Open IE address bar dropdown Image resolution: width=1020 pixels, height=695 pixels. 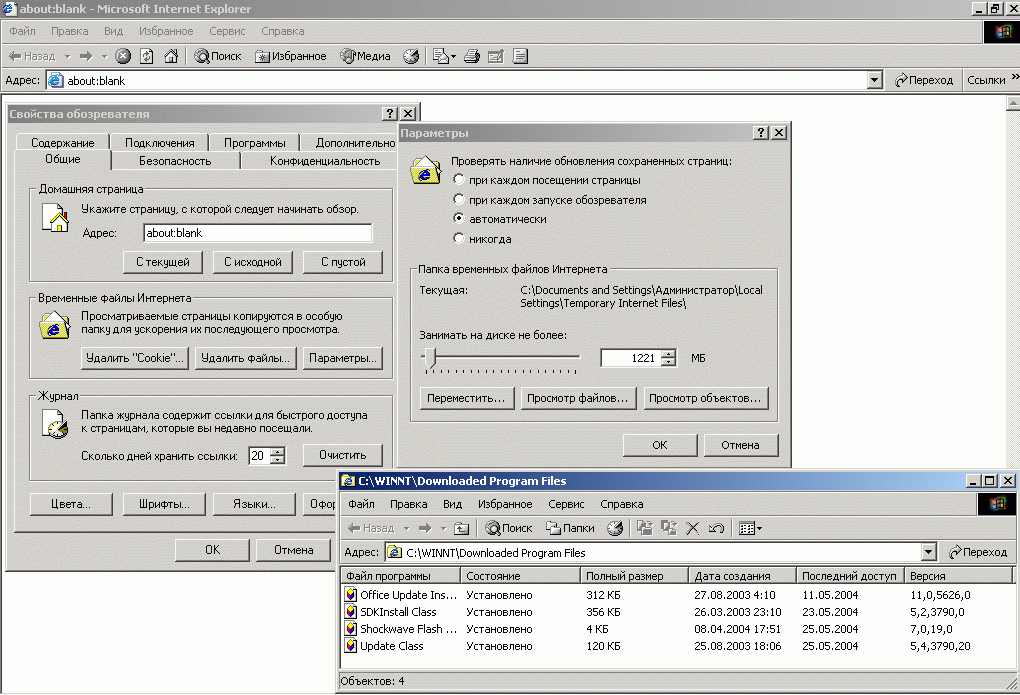tap(875, 81)
